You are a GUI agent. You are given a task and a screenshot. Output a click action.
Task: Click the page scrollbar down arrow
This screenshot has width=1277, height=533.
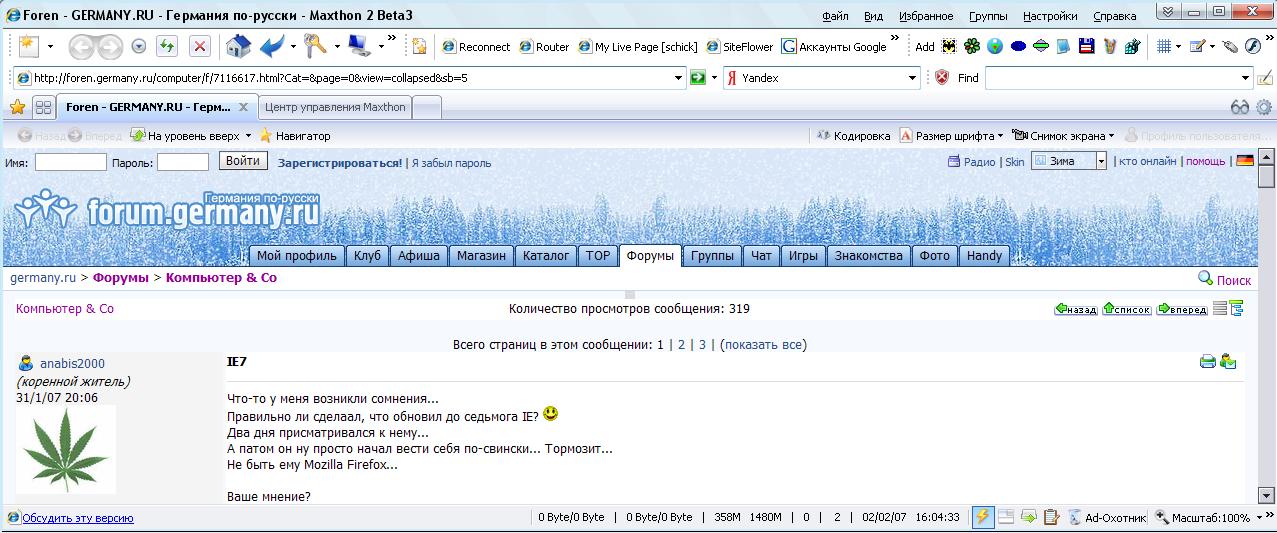[x=1266, y=494]
